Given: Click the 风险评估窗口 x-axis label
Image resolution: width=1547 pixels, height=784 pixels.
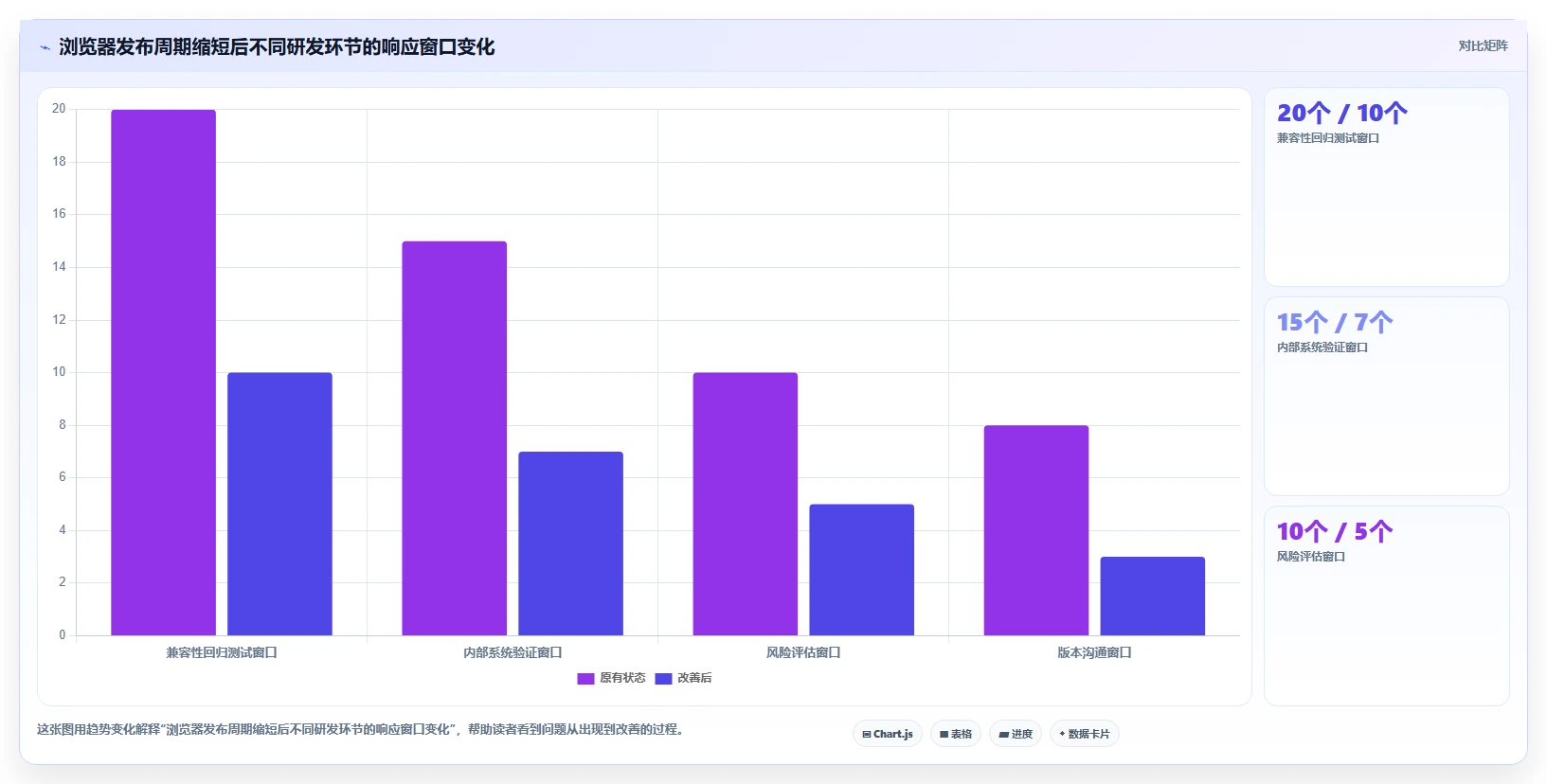Looking at the screenshot, I should click(803, 652).
